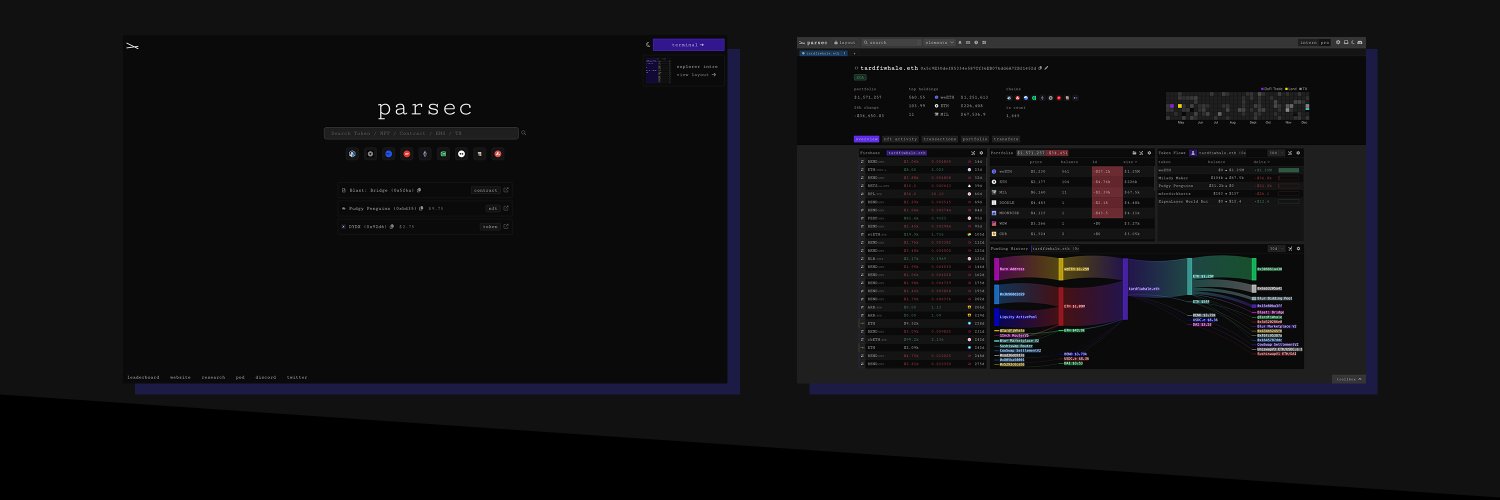Expand the time range dropdown in Token Flows
The width and height of the screenshot is (1500, 500).
pyautogui.click(x=1276, y=153)
